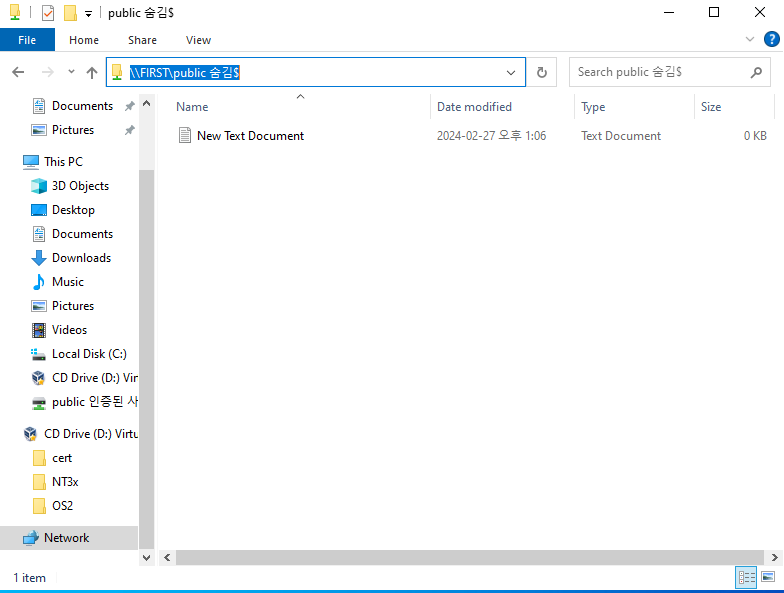
Task: Go forward with the Forward arrow
Action: click(48, 72)
